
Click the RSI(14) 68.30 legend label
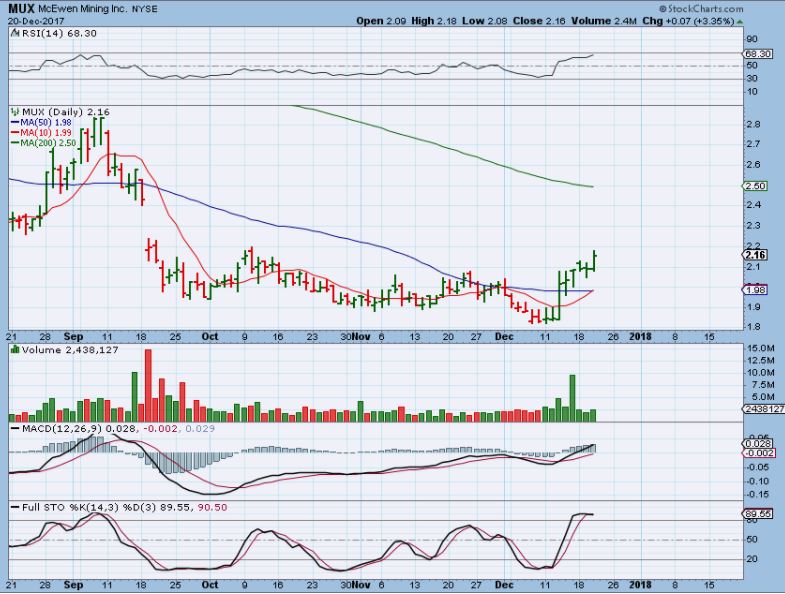58,34
